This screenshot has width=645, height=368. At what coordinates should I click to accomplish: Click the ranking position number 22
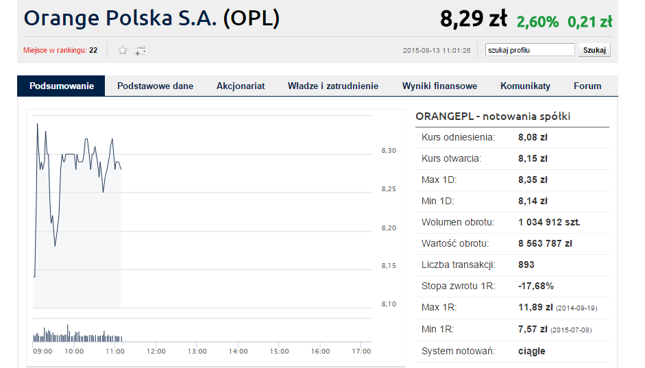[x=93, y=50]
